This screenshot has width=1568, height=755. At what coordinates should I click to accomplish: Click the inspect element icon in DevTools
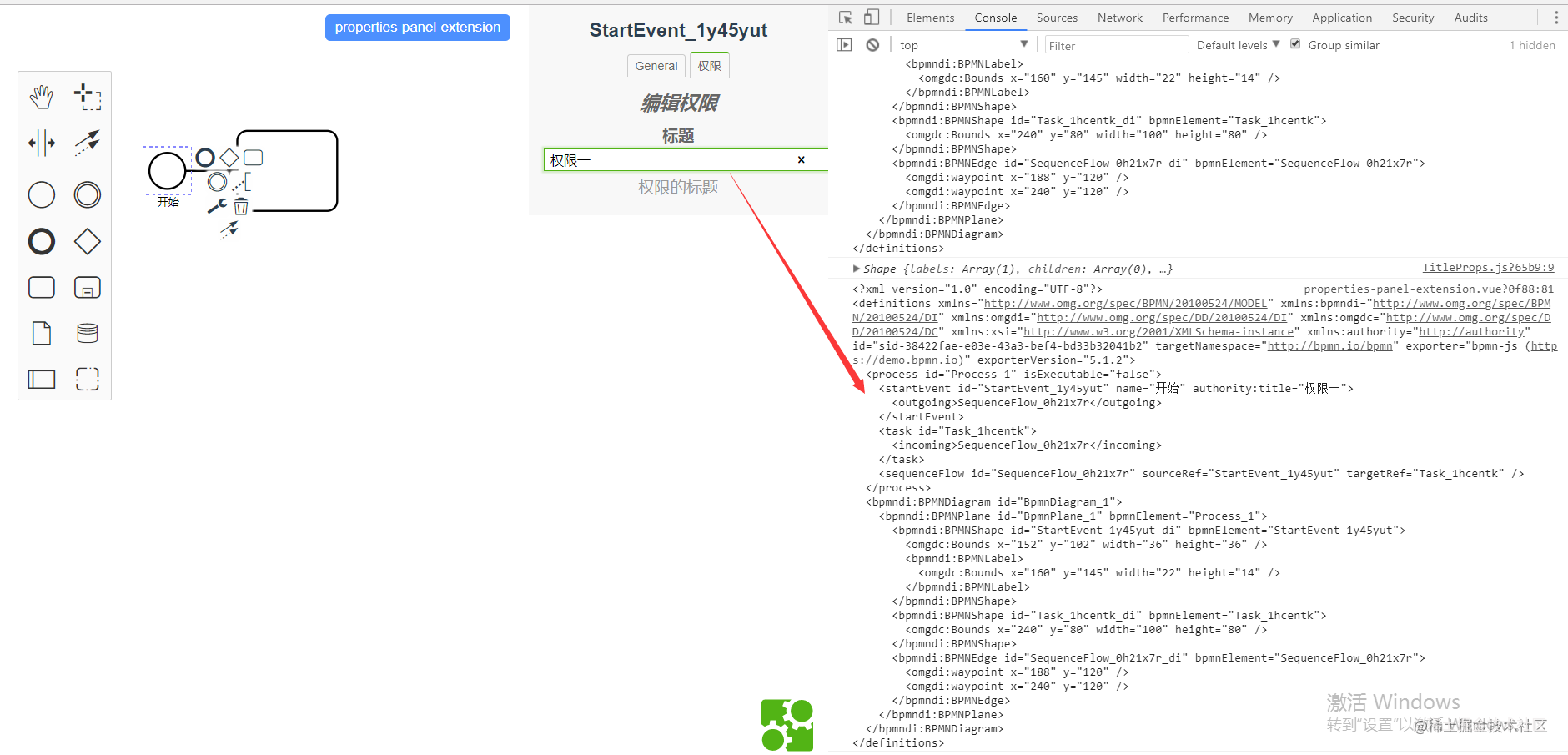click(846, 17)
